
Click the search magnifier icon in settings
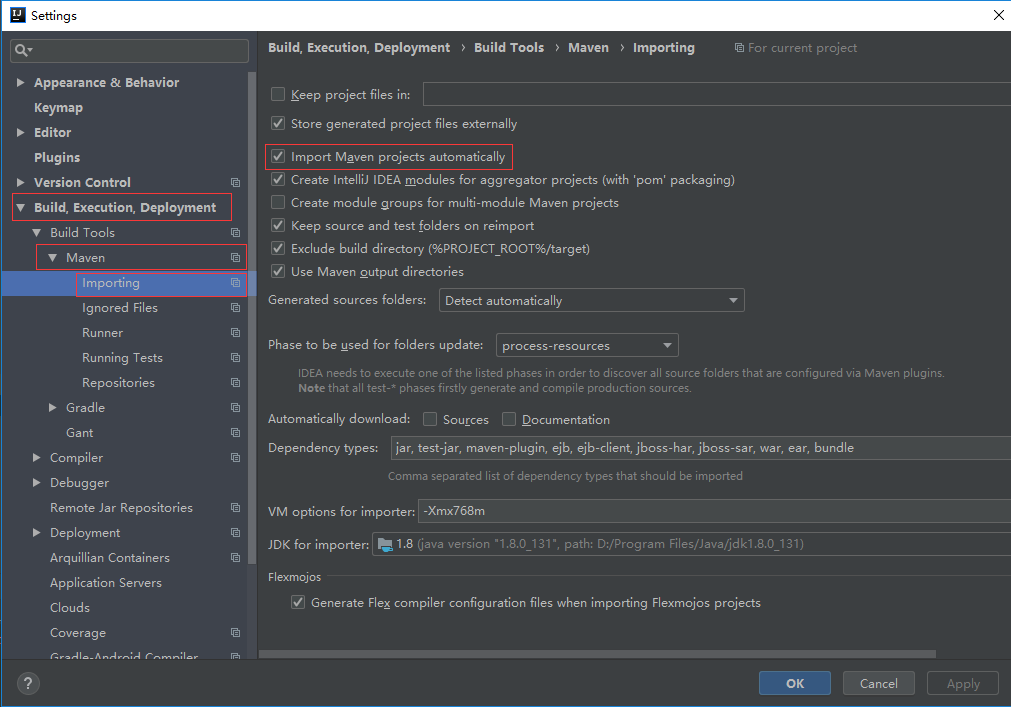pos(23,50)
